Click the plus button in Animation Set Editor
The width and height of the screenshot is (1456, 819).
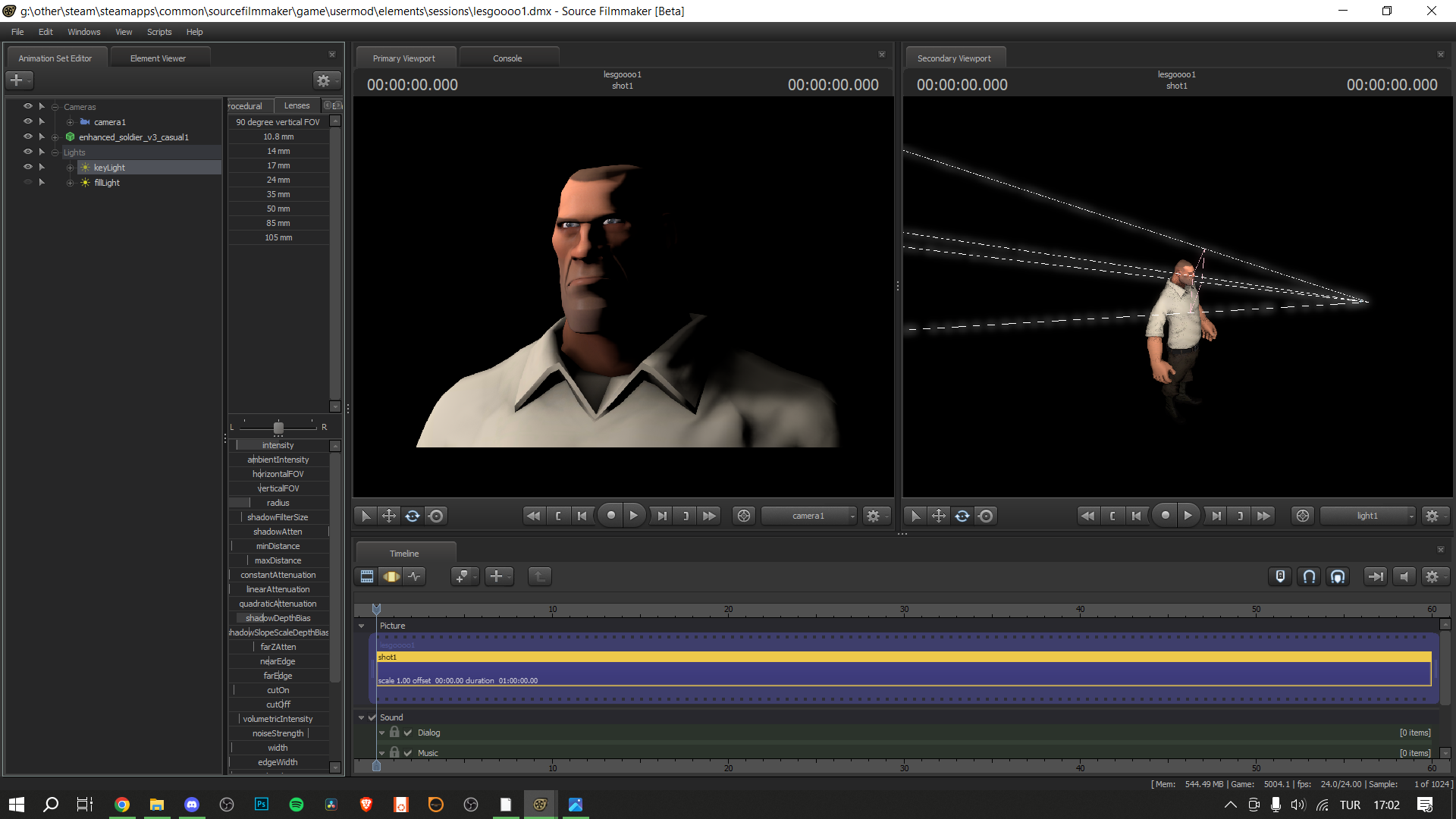tap(18, 80)
